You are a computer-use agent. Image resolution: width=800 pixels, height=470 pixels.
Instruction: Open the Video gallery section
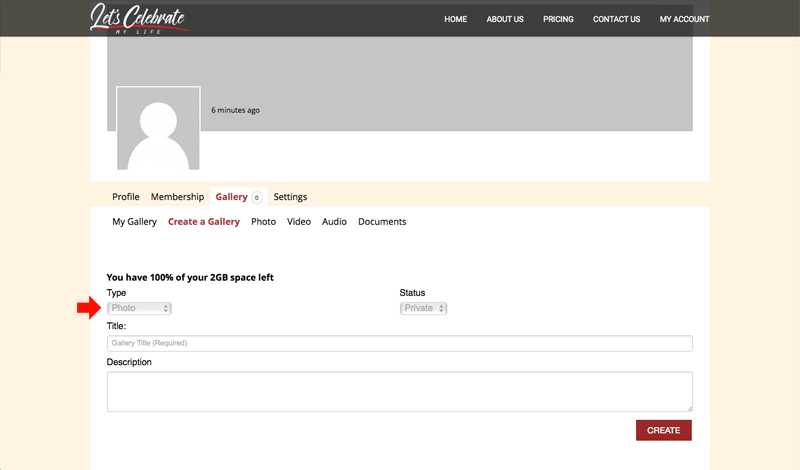click(x=298, y=221)
